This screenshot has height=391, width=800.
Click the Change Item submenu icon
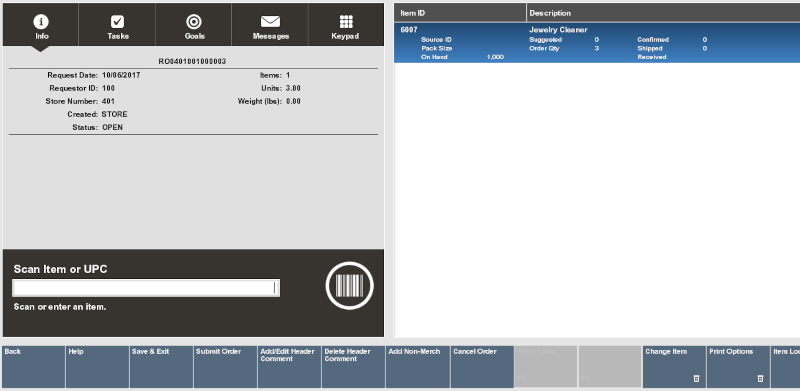pyautogui.click(x=696, y=379)
